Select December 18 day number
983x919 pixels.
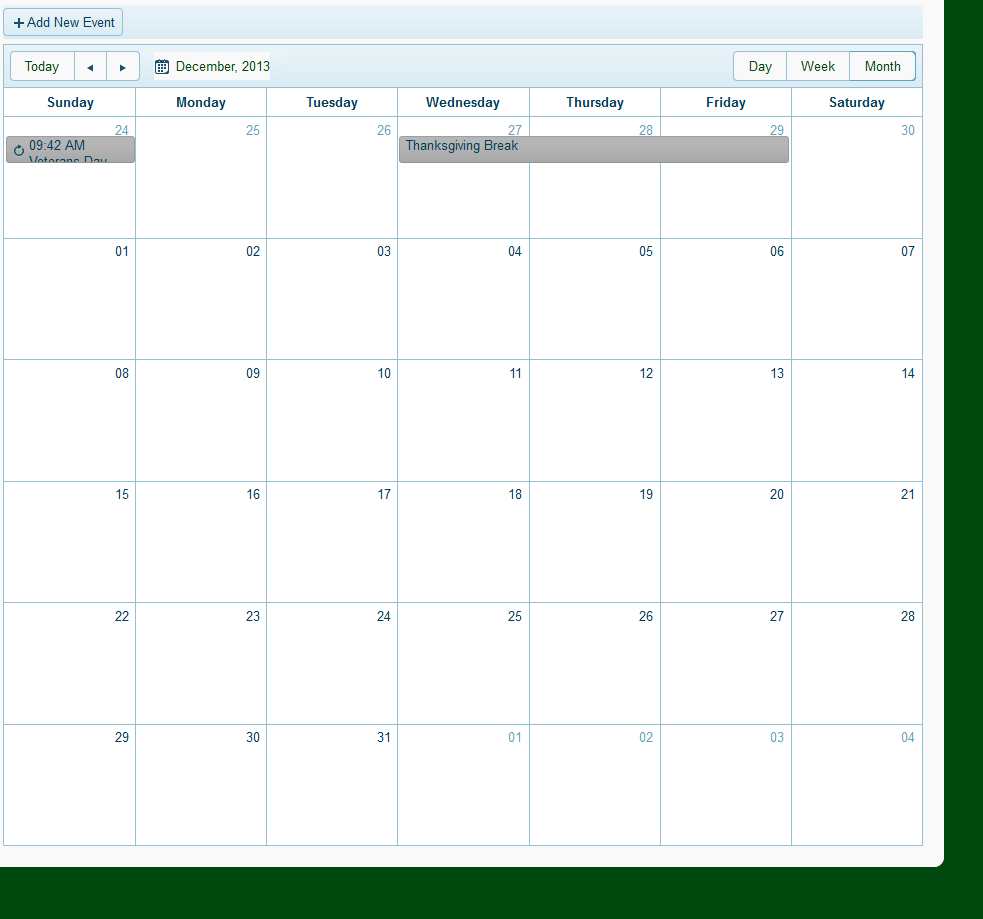pos(515,495)
